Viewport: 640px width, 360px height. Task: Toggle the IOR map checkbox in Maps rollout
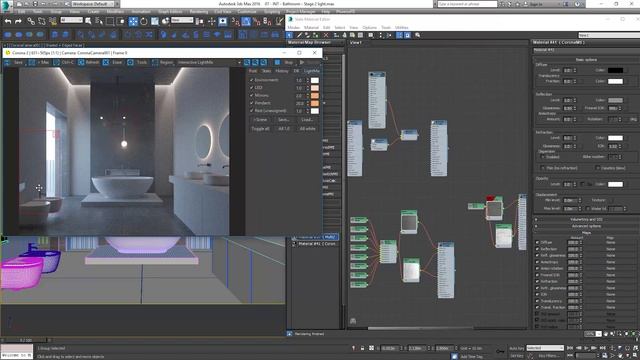click(537, 294)
